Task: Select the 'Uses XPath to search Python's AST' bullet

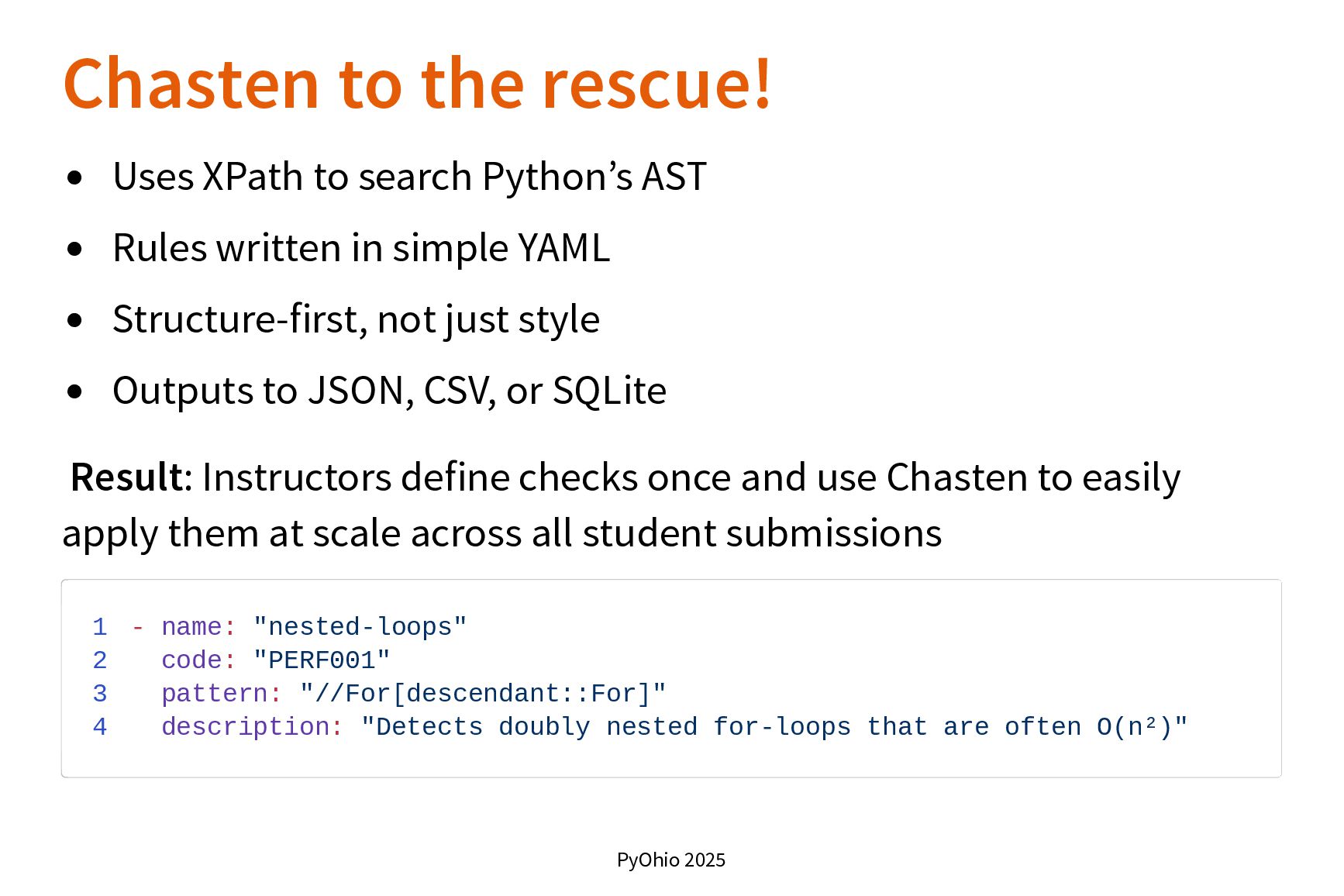Action: [409, 177]
